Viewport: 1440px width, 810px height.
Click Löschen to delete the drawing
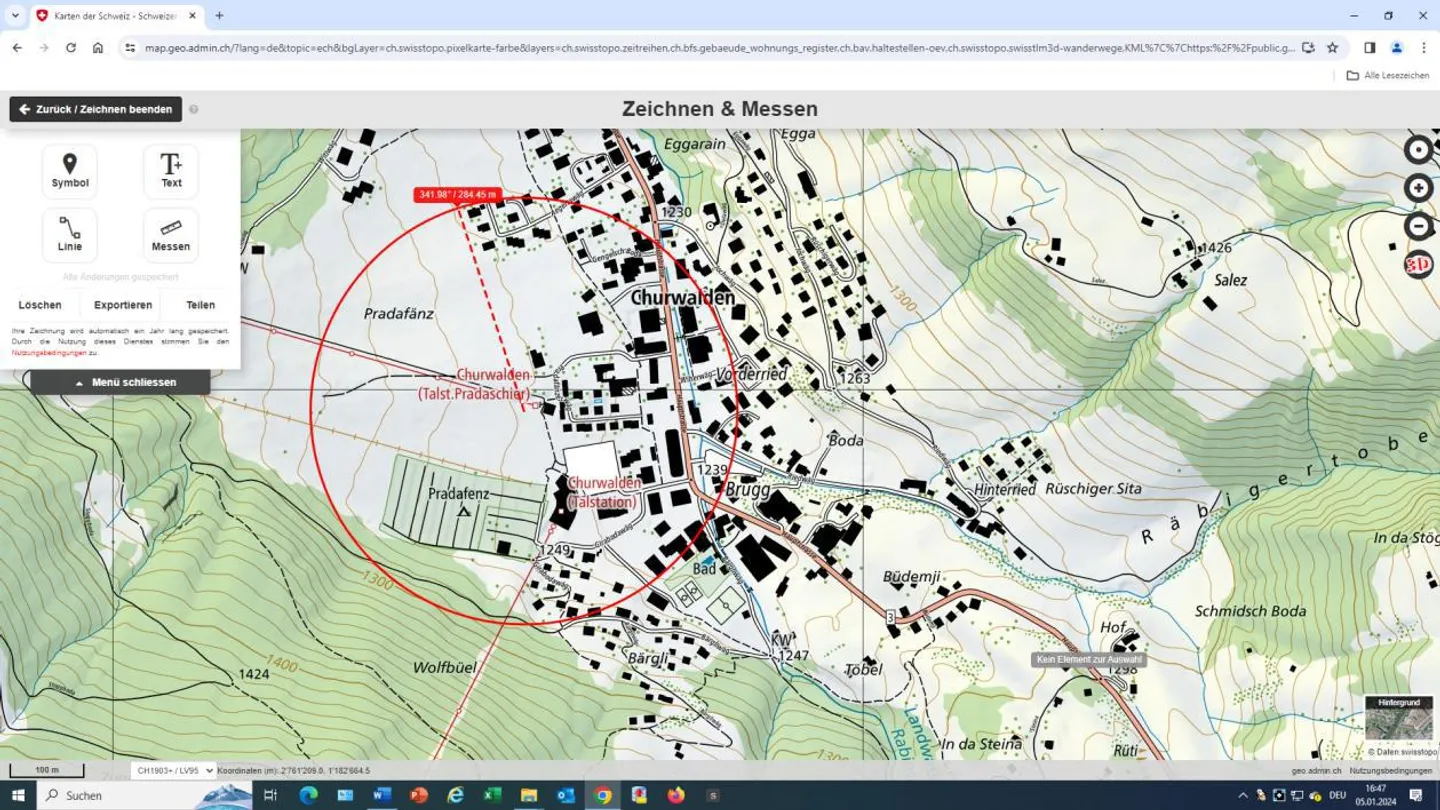(x=40, y=305)
